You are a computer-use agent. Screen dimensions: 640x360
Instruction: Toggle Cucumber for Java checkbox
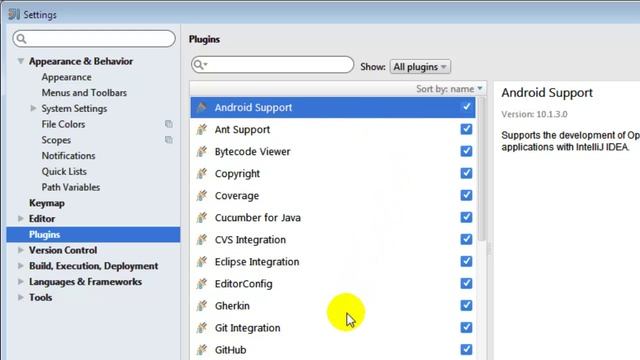pos(466,217)
